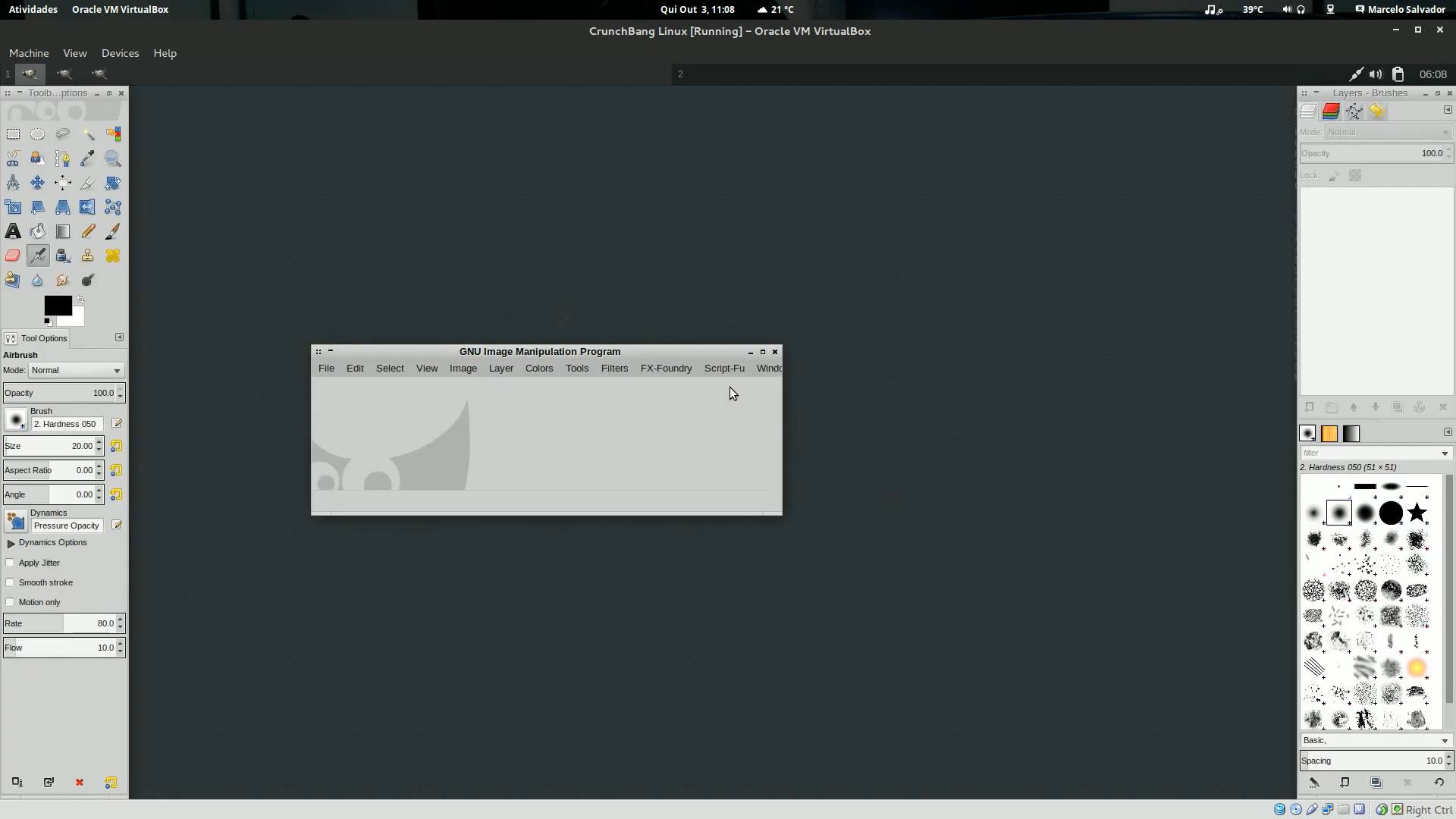The image size is (1456, 819).
Task: Select the Pencil tool
Action: [88, 231]
